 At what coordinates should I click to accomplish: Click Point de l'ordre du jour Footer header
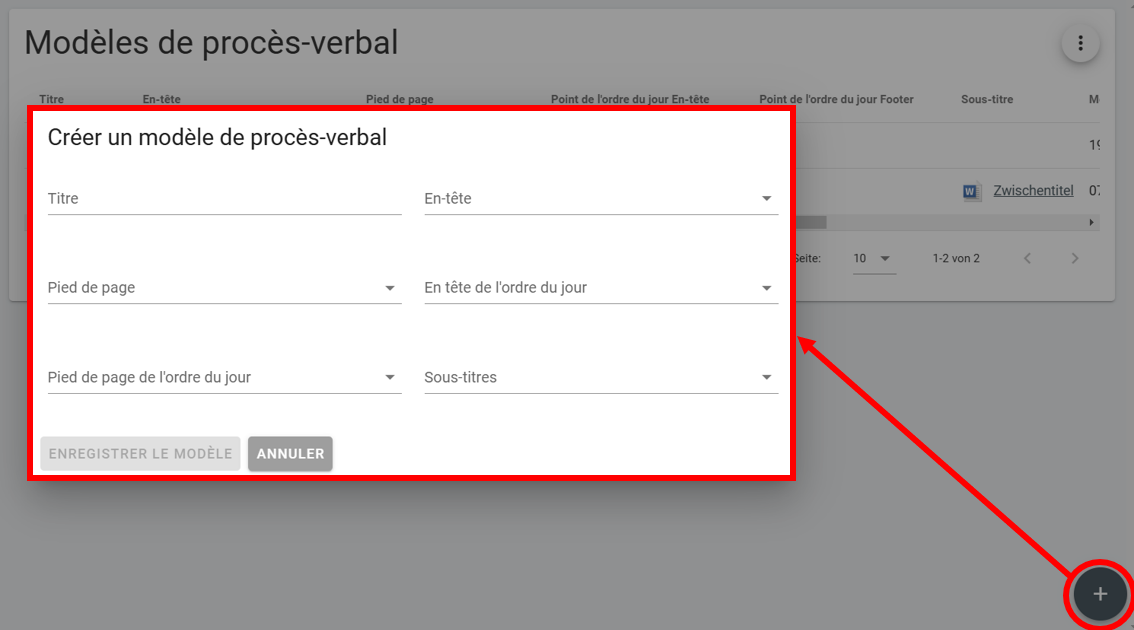(836, 99)
